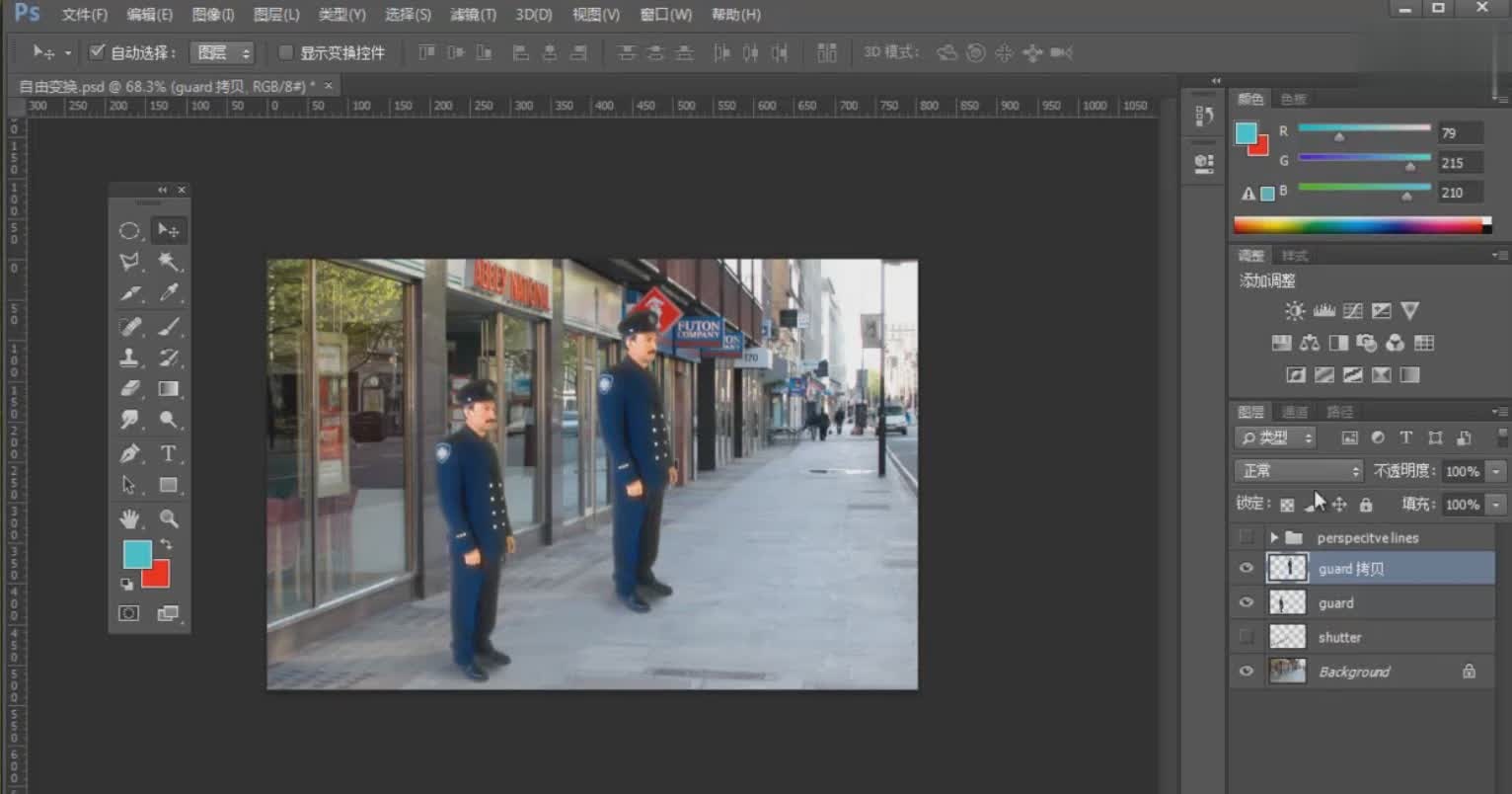Select the History Brush tool
The width and height of the screenshot is (1512, 794).
click(x=169, y=357)
